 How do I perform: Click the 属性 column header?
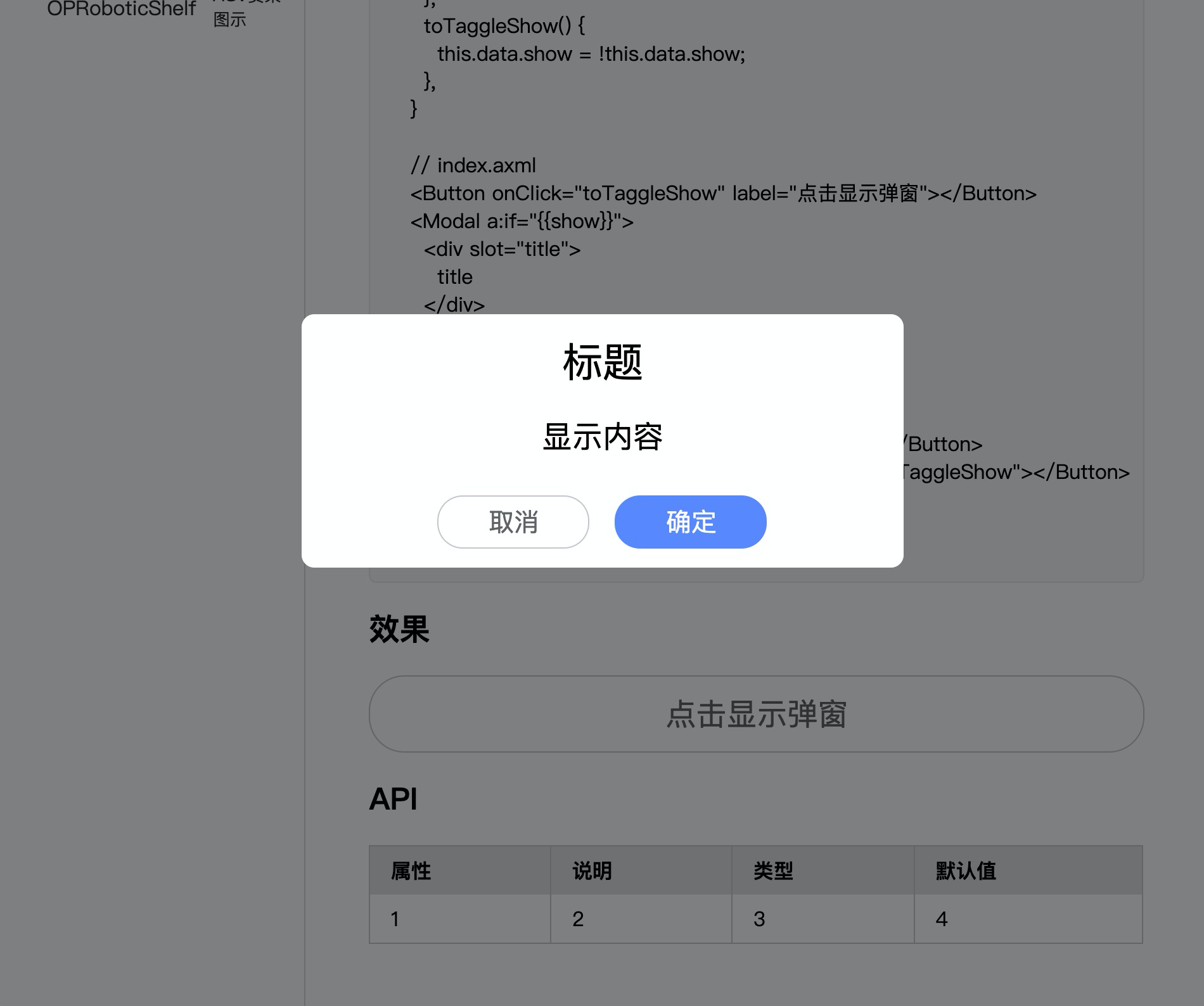460,870
